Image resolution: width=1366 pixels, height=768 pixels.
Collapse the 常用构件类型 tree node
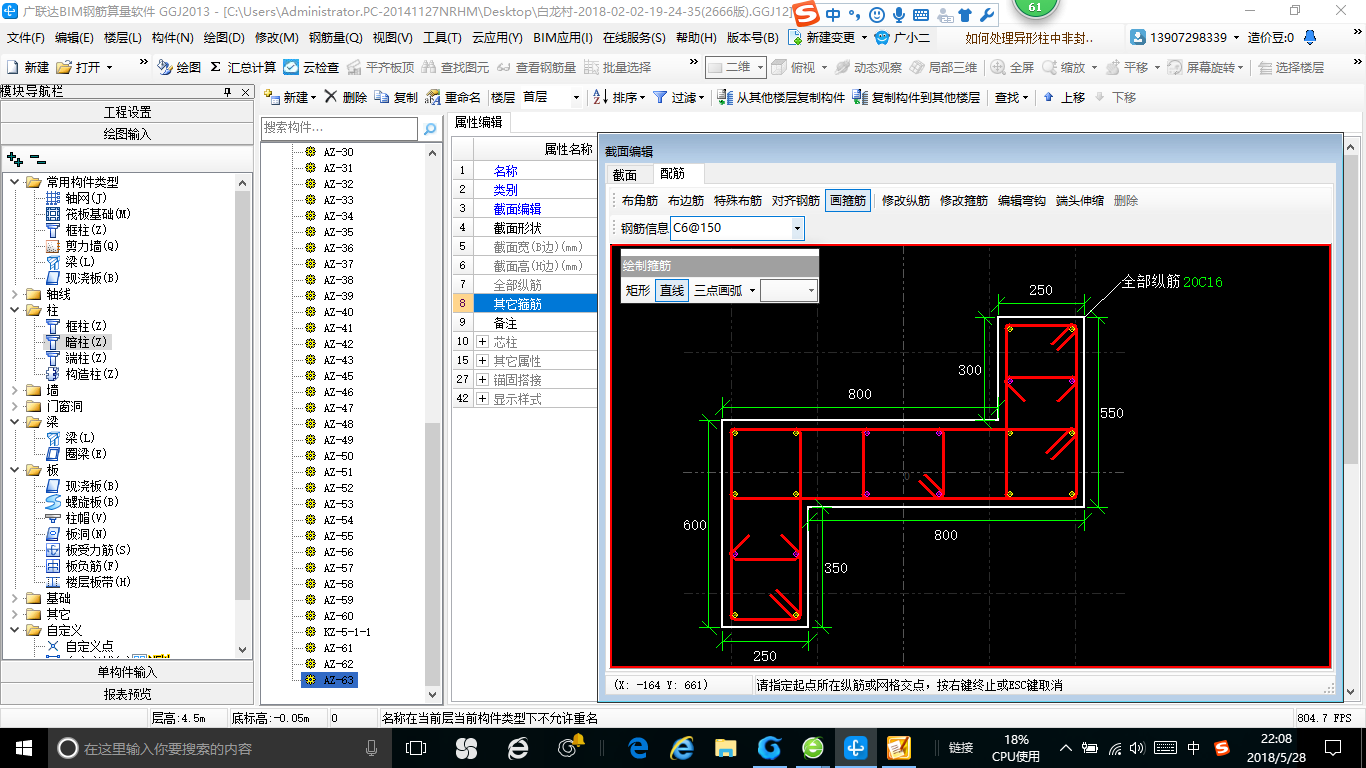click(15, 182)
